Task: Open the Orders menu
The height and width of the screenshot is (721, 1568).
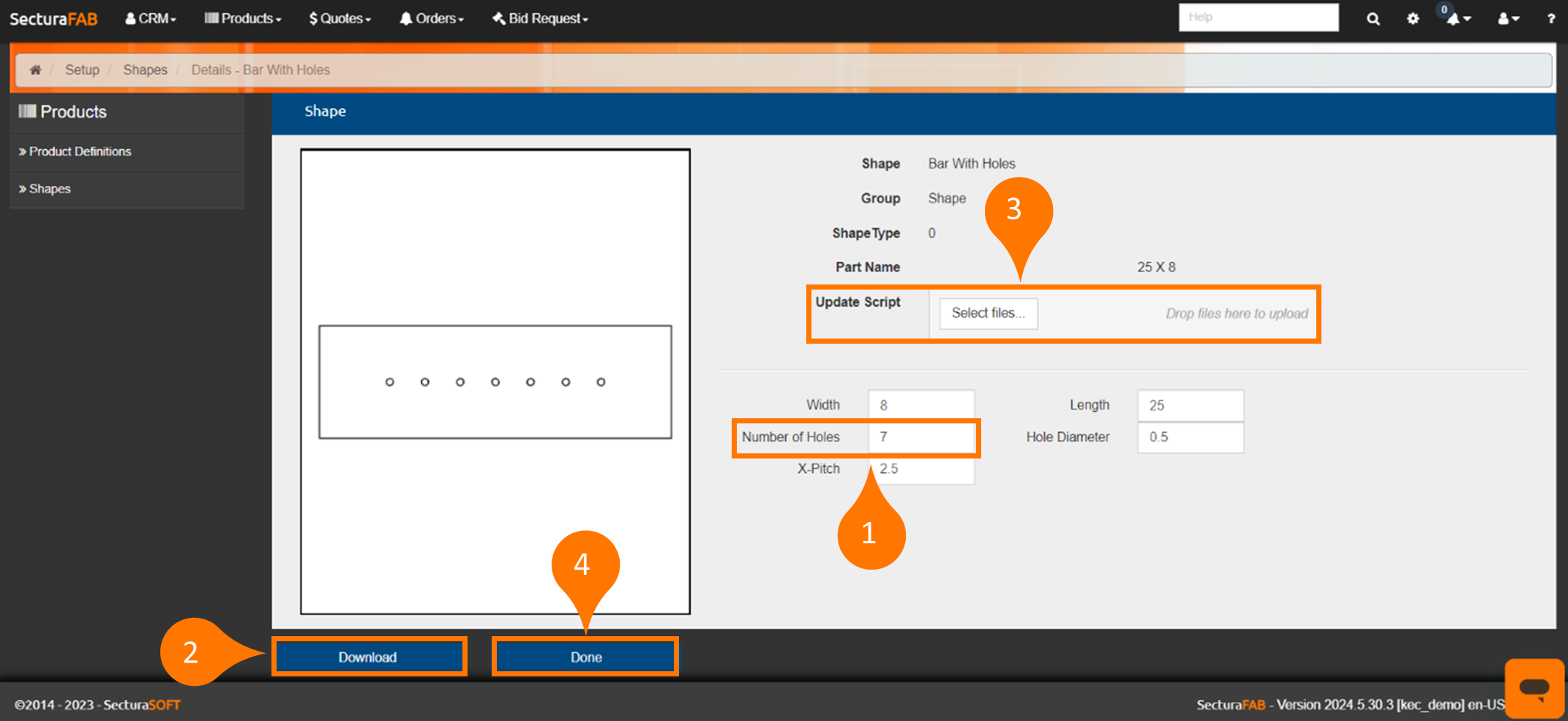Action: (x=432, y=18)
